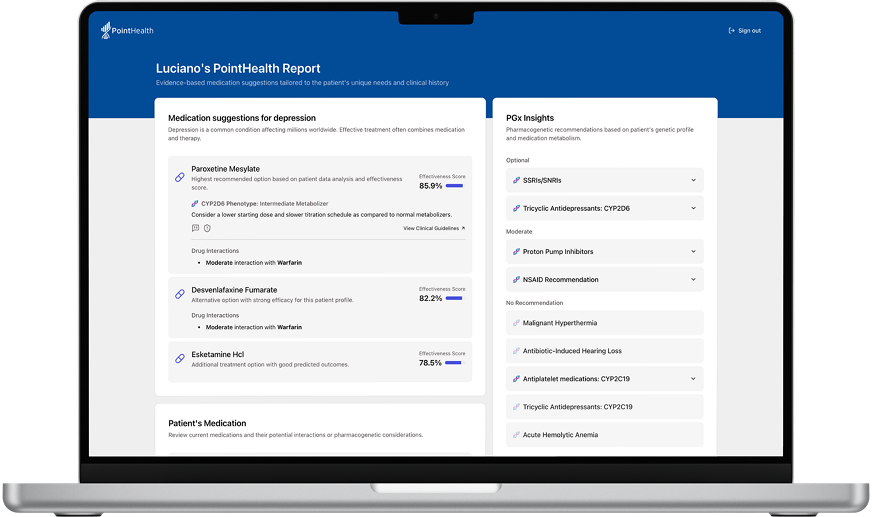Click the Optional section label
This screenshot has height=517, width=872.
518,160
